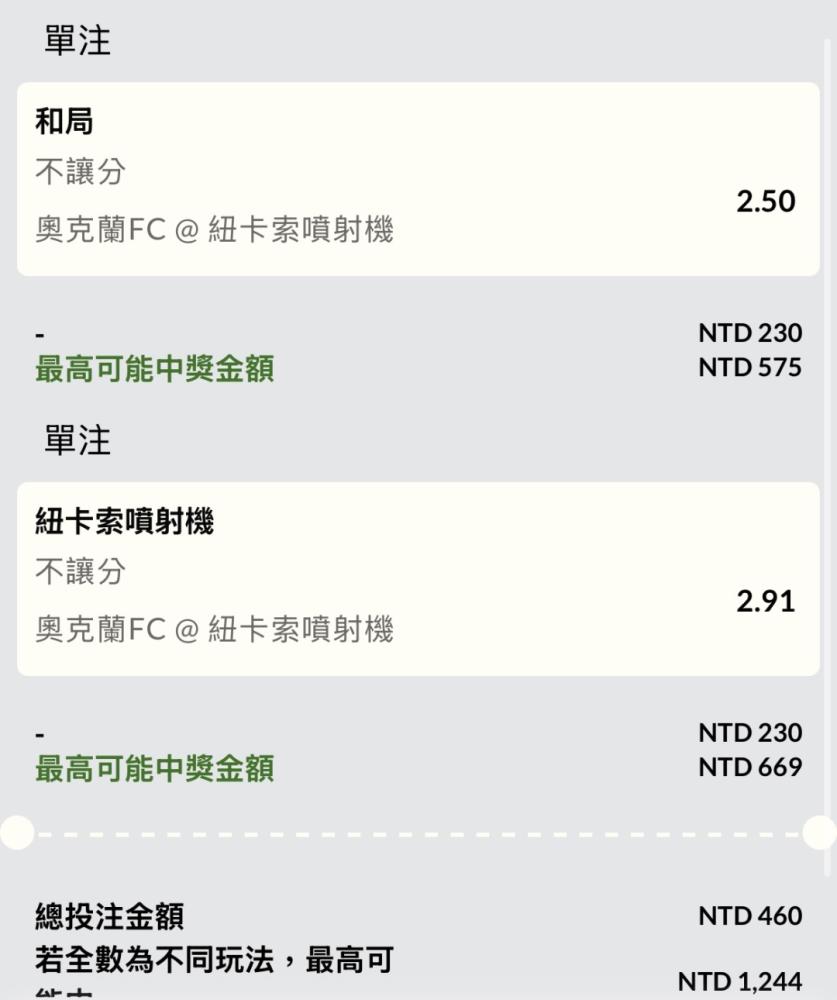Screen dimensions: 837x1000
Task: Click 不讓分 under 紐卡索噴射機 bet
Action: pos(80,571)
